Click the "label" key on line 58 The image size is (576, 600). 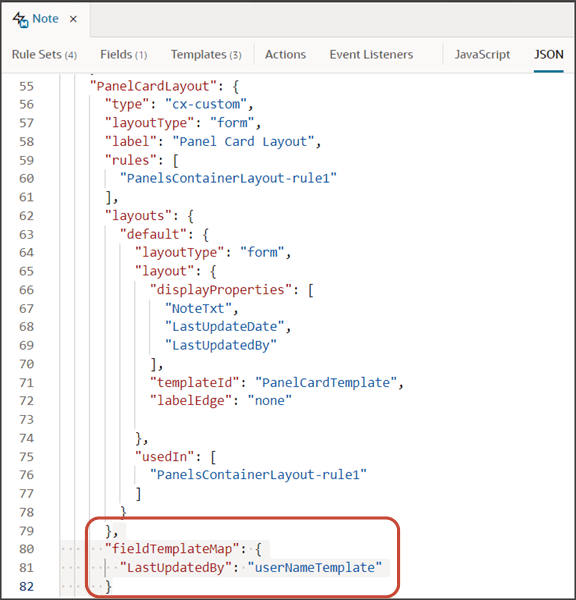(x=131, y=142)
